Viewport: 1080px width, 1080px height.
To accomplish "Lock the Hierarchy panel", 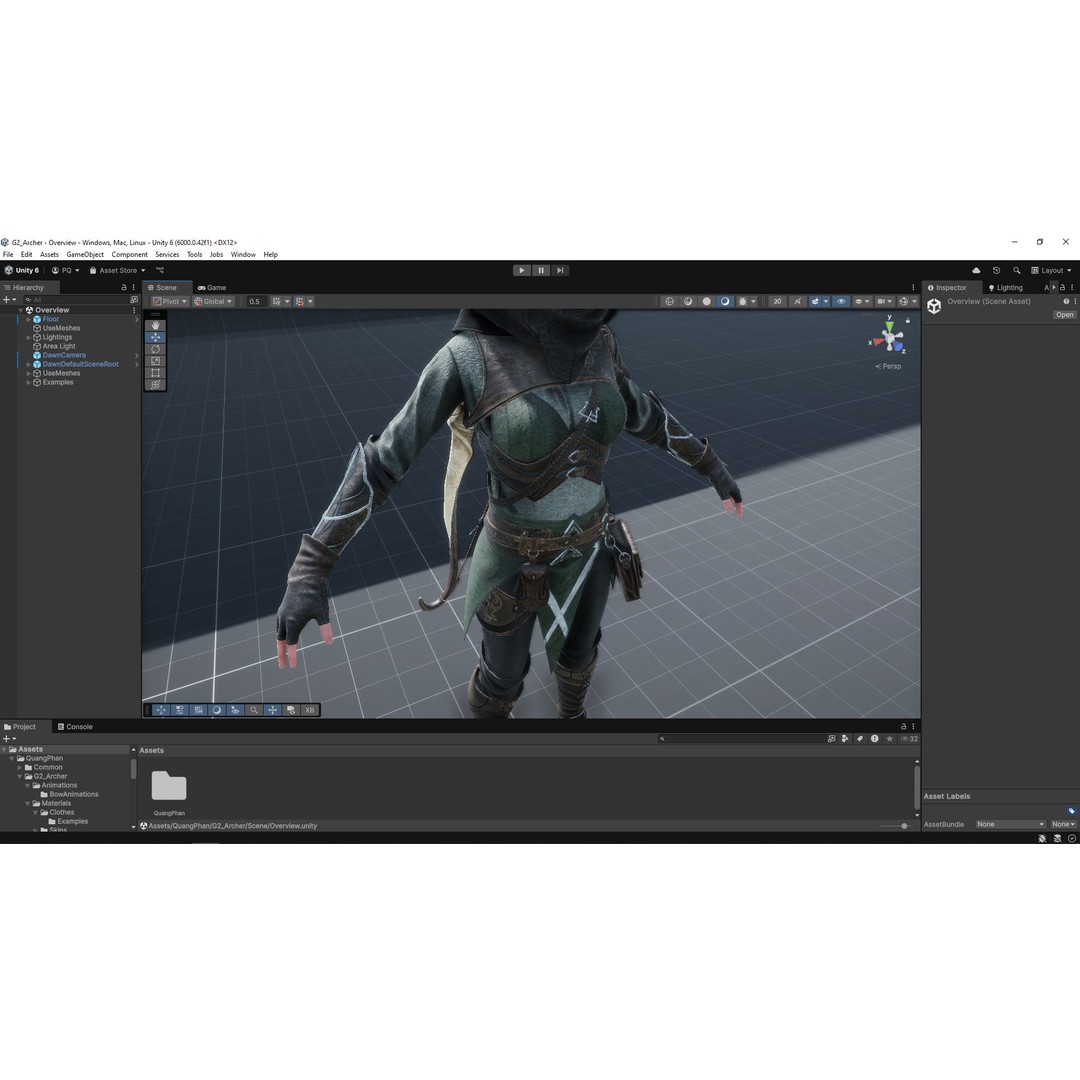I will click(x=124, y=287).
